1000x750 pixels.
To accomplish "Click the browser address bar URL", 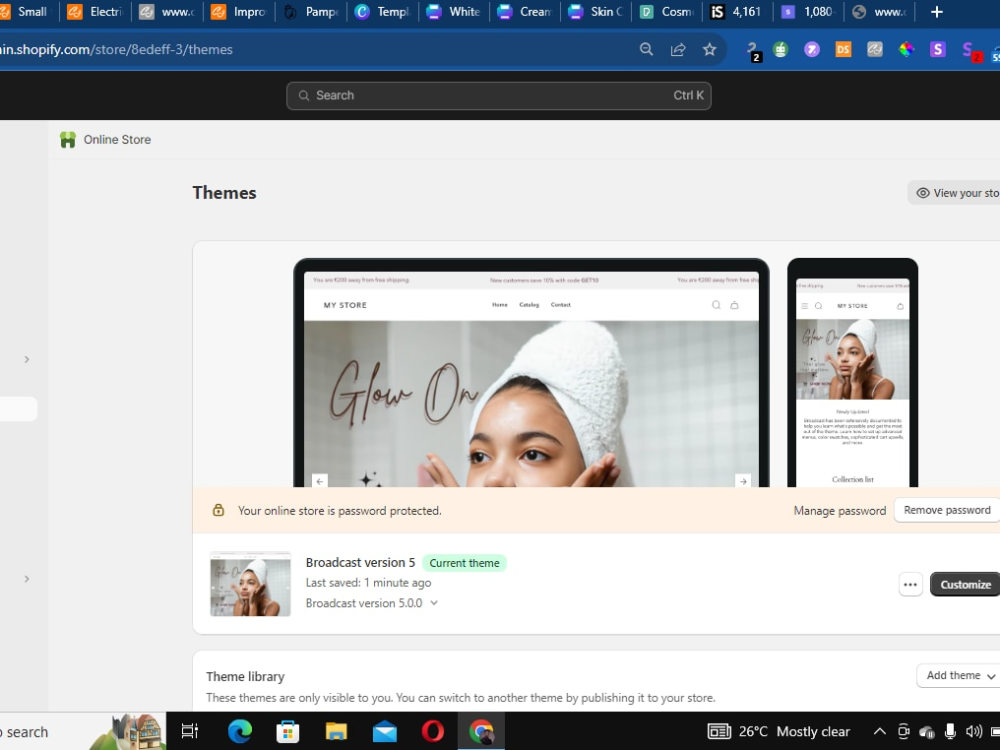I will click(x=116, y=49).
